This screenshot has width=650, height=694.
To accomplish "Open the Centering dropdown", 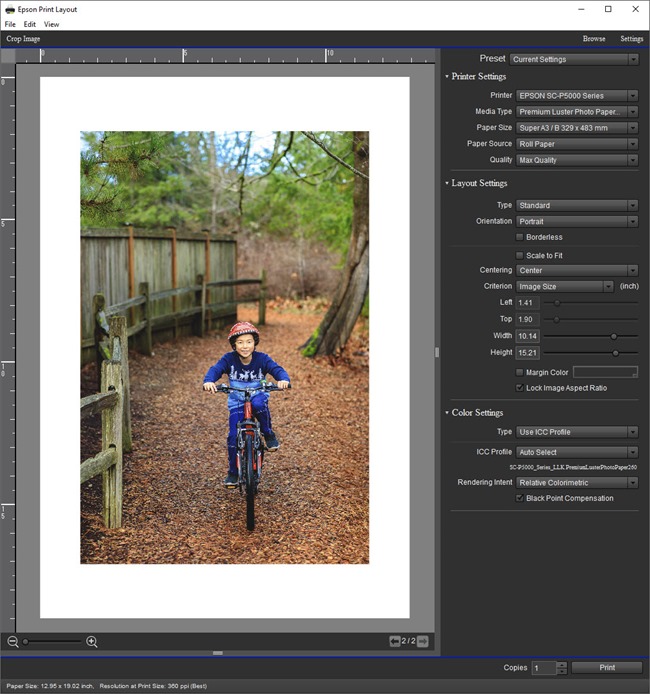I will click(x=577, y=270).
